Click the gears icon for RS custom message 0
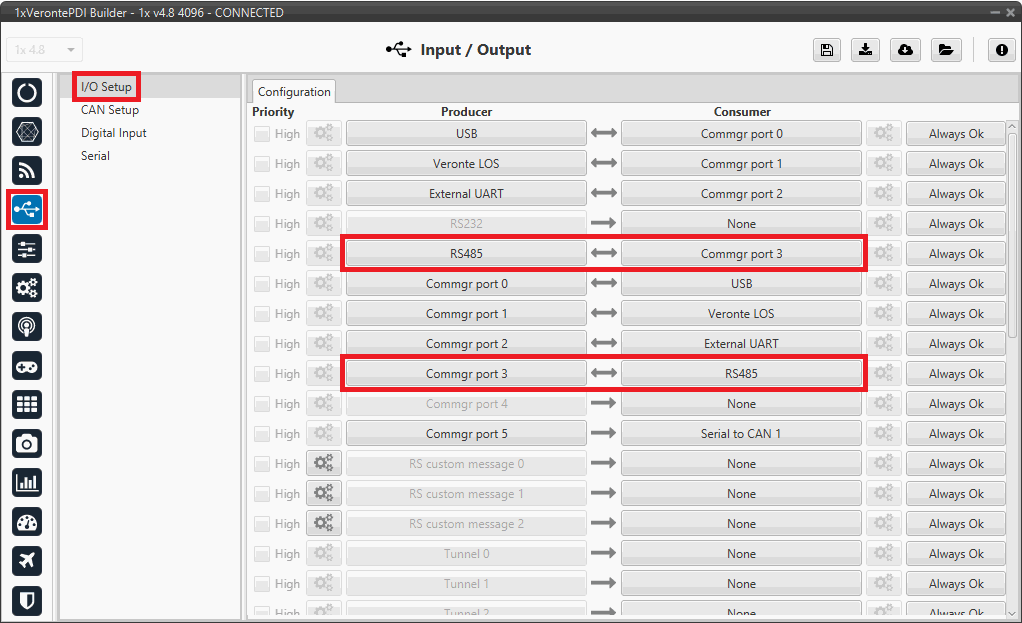The height and width of the screenshot is (623, 1022). (x=324, y=463)
